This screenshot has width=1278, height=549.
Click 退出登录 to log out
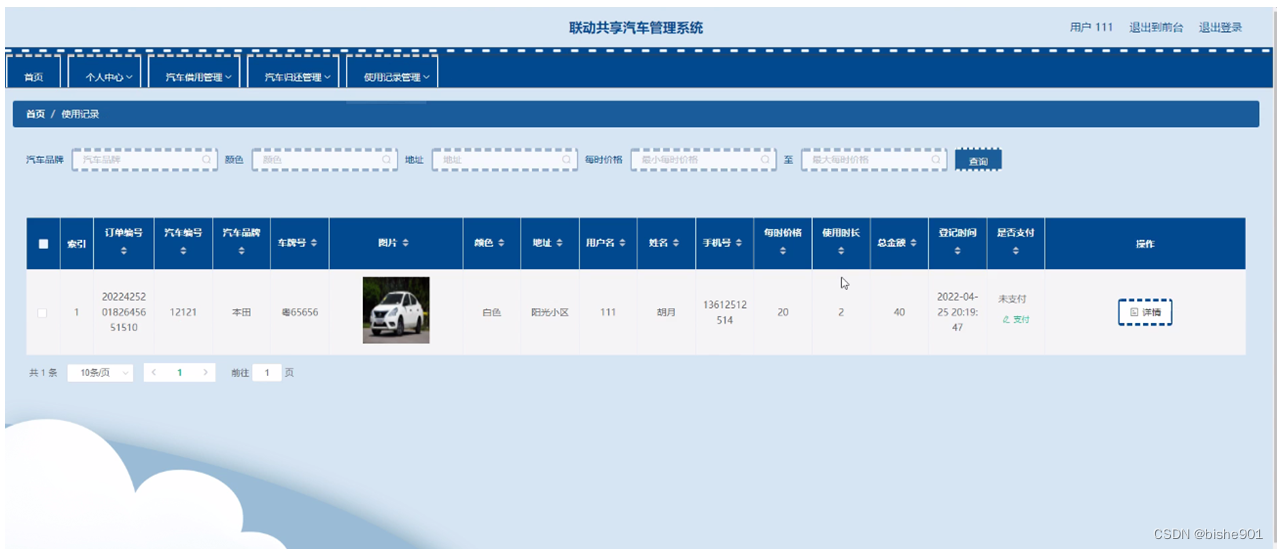coord(1220,28)
